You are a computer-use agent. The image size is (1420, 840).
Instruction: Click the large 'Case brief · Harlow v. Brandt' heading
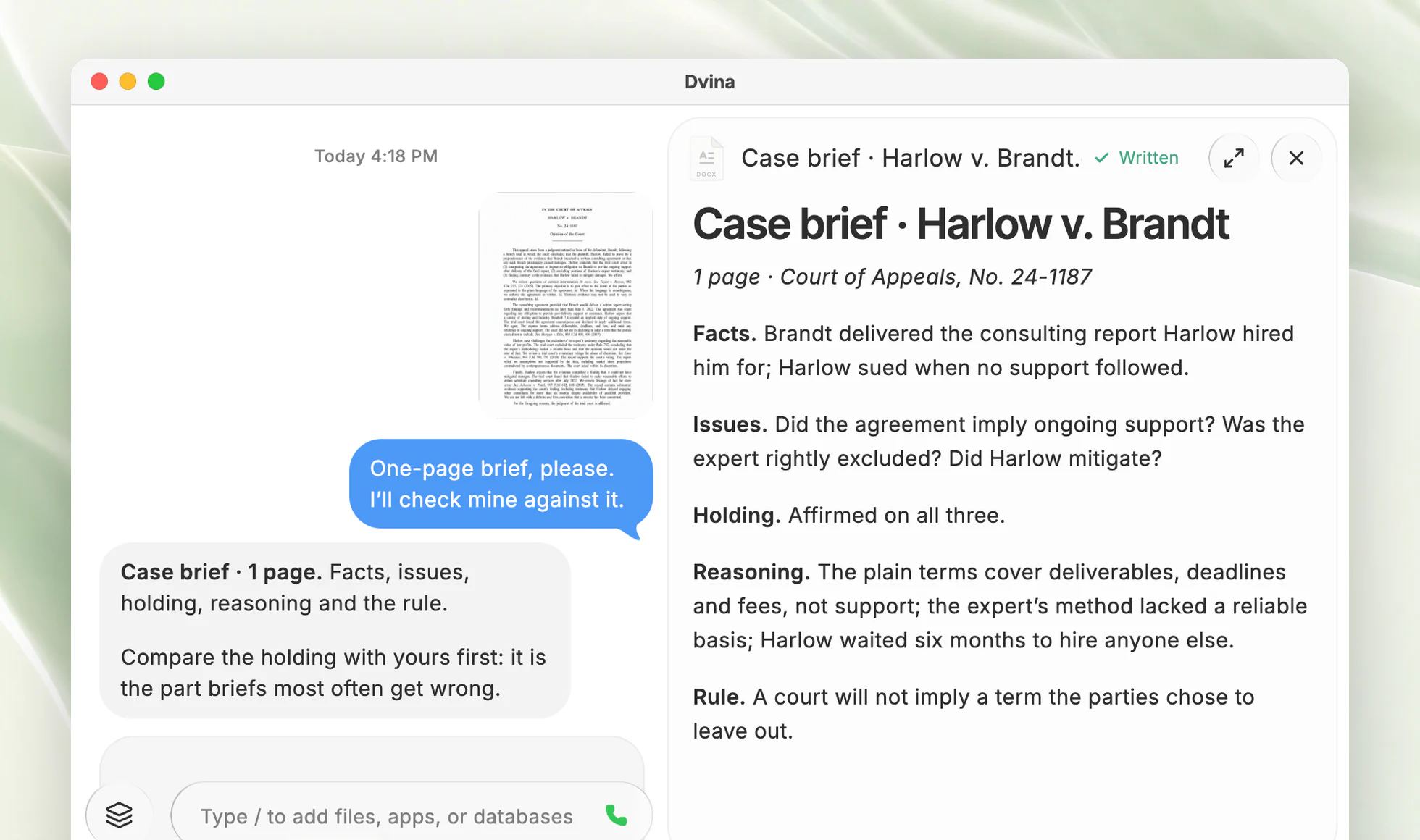(x=961, y=224)
